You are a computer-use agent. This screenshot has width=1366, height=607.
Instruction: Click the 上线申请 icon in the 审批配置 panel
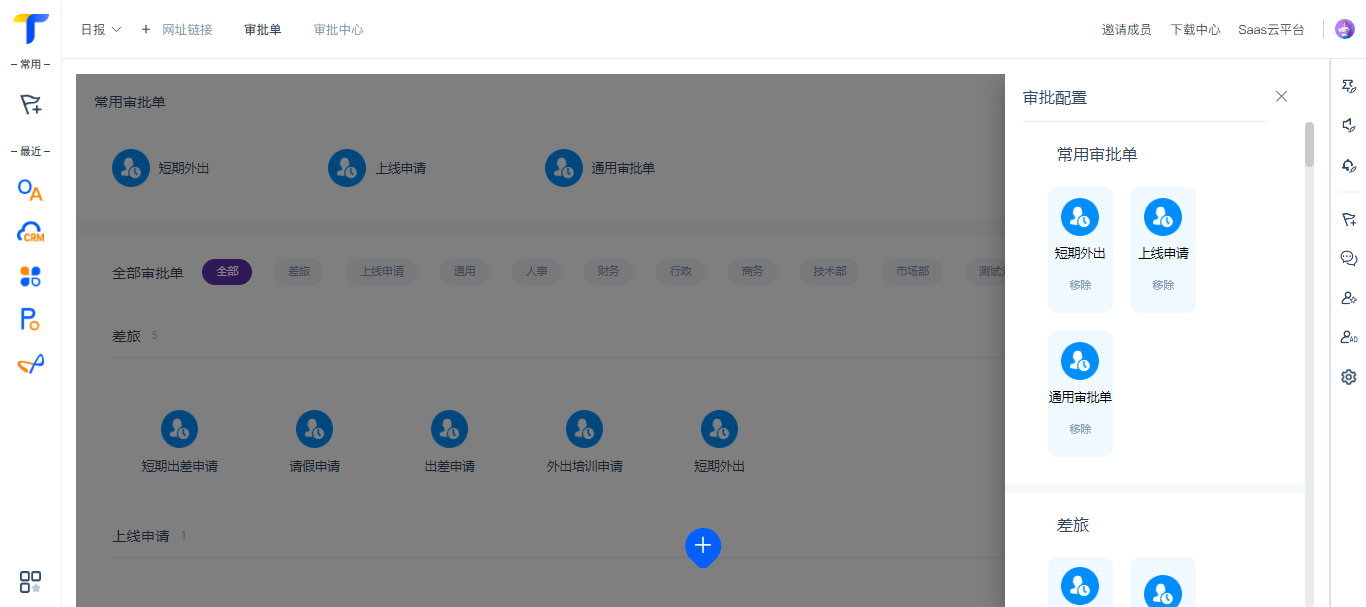click(1163, 217)
